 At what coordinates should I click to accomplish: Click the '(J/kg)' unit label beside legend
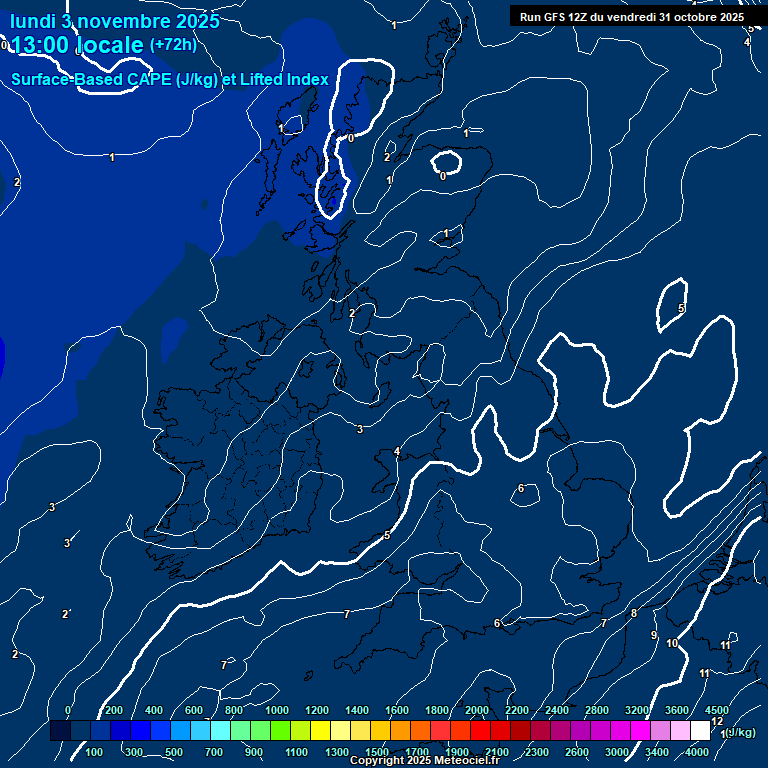tap(741, 732)
